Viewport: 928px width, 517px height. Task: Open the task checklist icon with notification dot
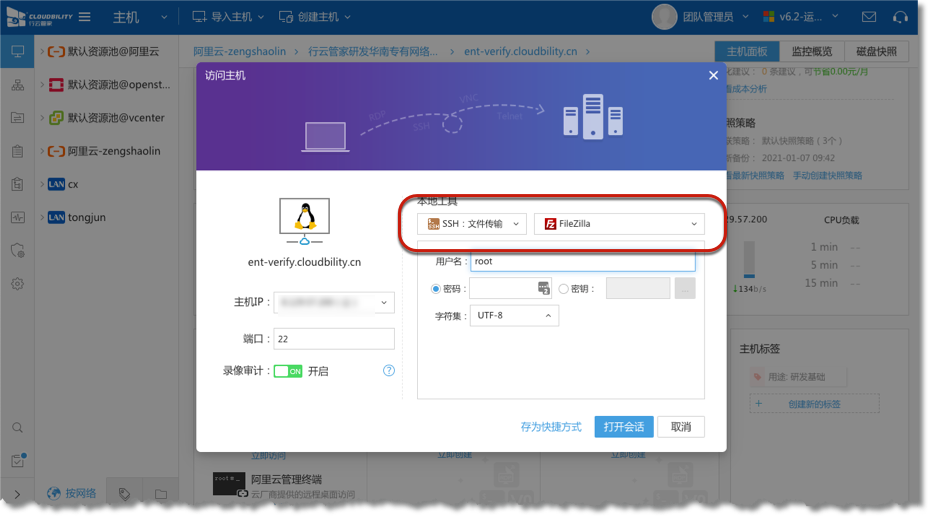[18, 460]
